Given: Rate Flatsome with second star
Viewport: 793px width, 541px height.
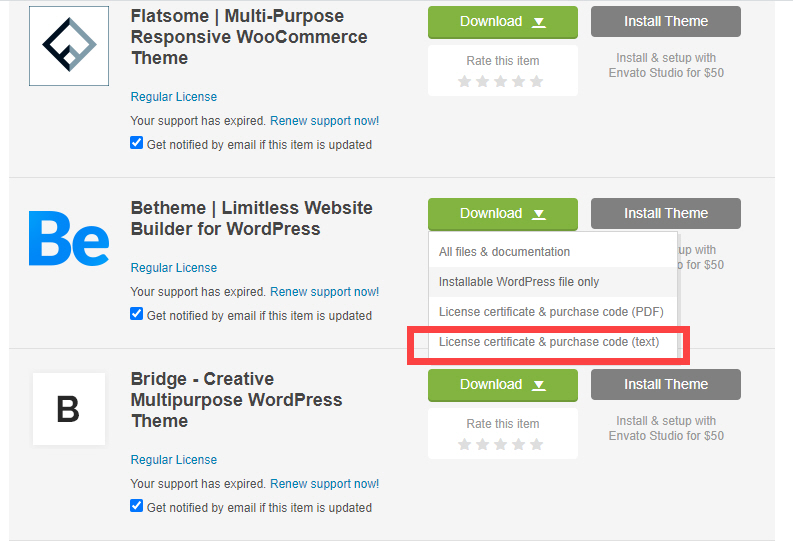Looking at the screenshot, I should 482,81.
